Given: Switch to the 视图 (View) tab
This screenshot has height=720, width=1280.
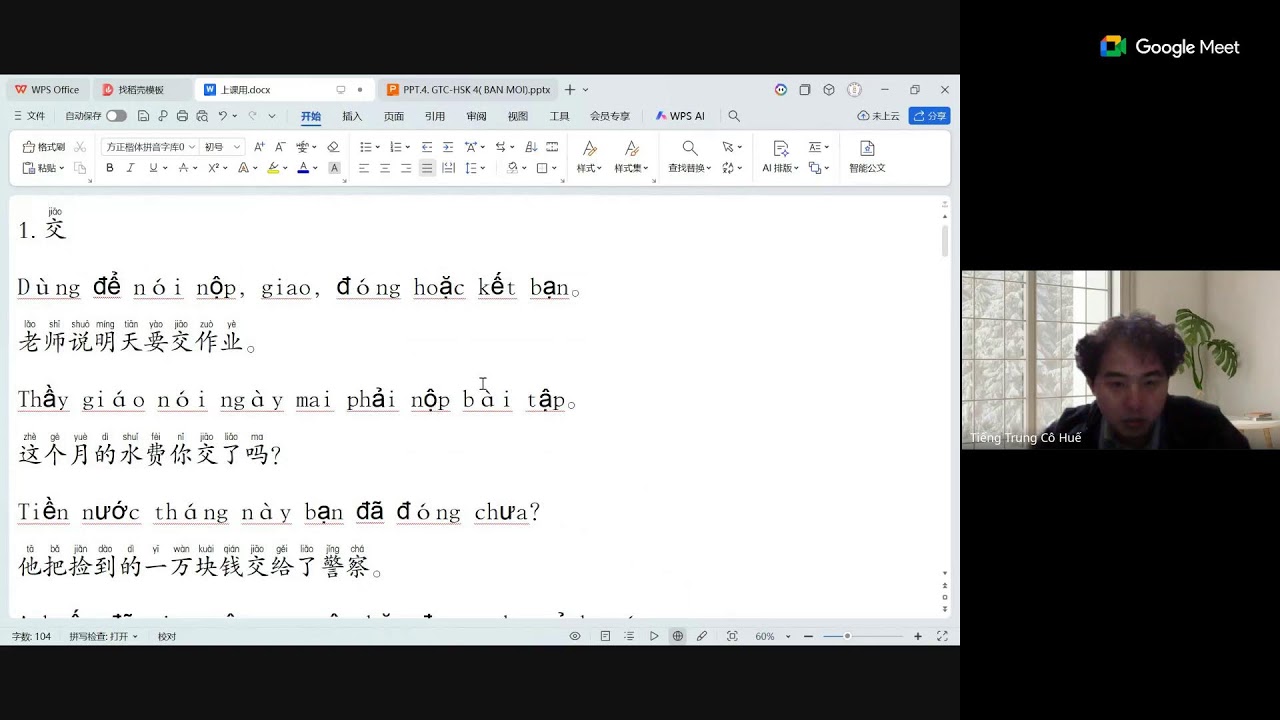Looking at the screenshot, I should pos(518,116).
